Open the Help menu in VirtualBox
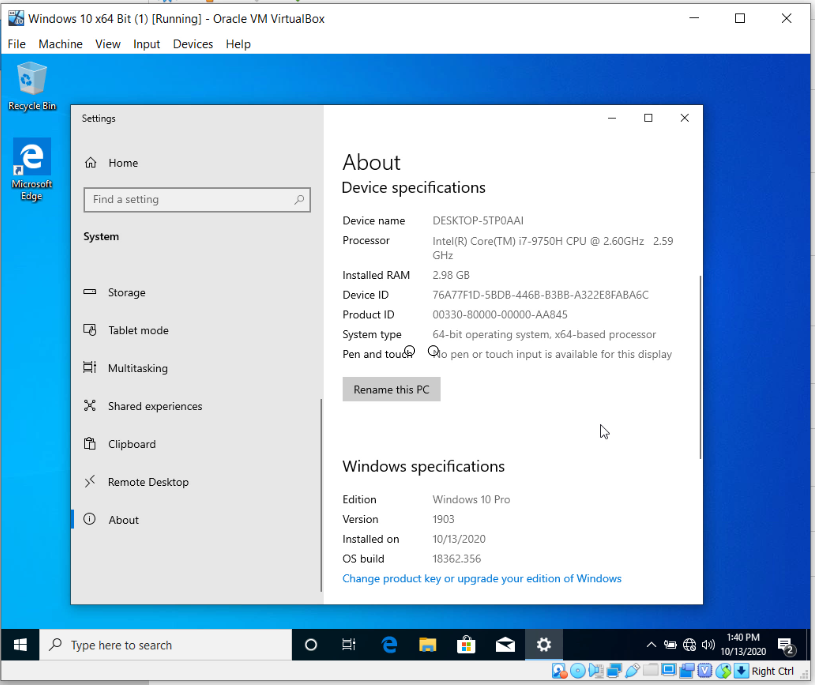 click(238, 44)
